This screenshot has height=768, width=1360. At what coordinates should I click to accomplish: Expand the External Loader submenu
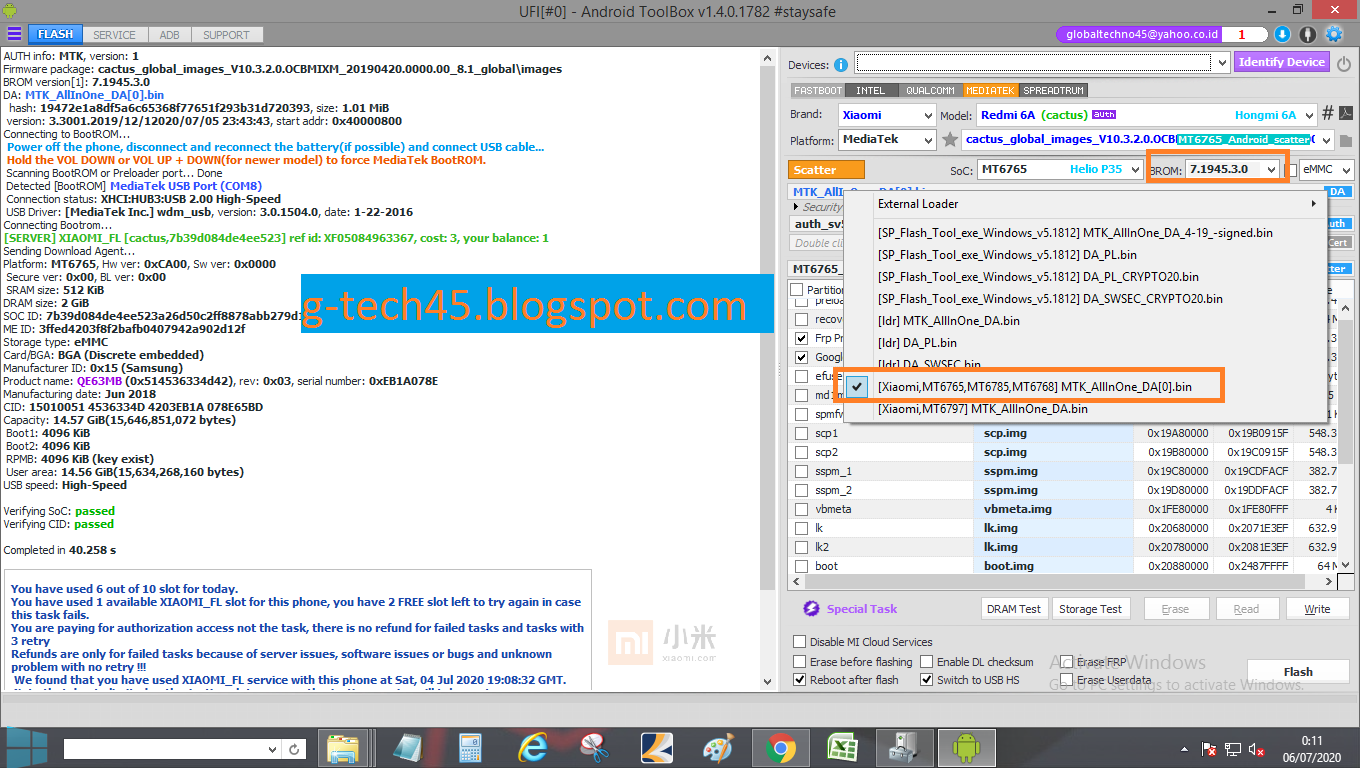1099,204
